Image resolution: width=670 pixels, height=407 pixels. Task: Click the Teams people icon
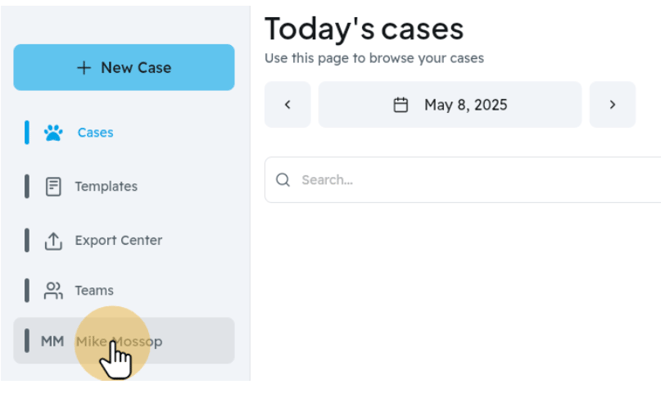pos(53,291)
